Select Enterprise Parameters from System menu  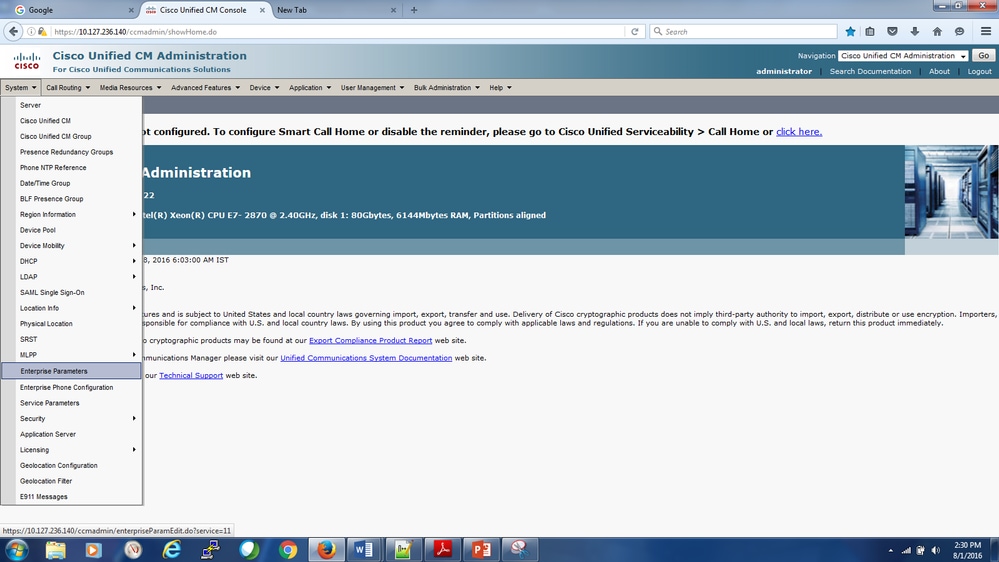[x=71, y=371]
